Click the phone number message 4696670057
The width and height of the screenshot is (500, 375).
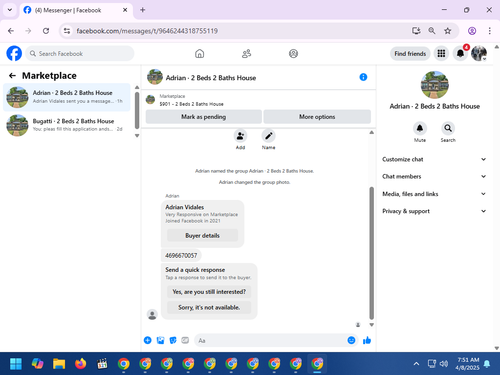click(x=181, y=255)
